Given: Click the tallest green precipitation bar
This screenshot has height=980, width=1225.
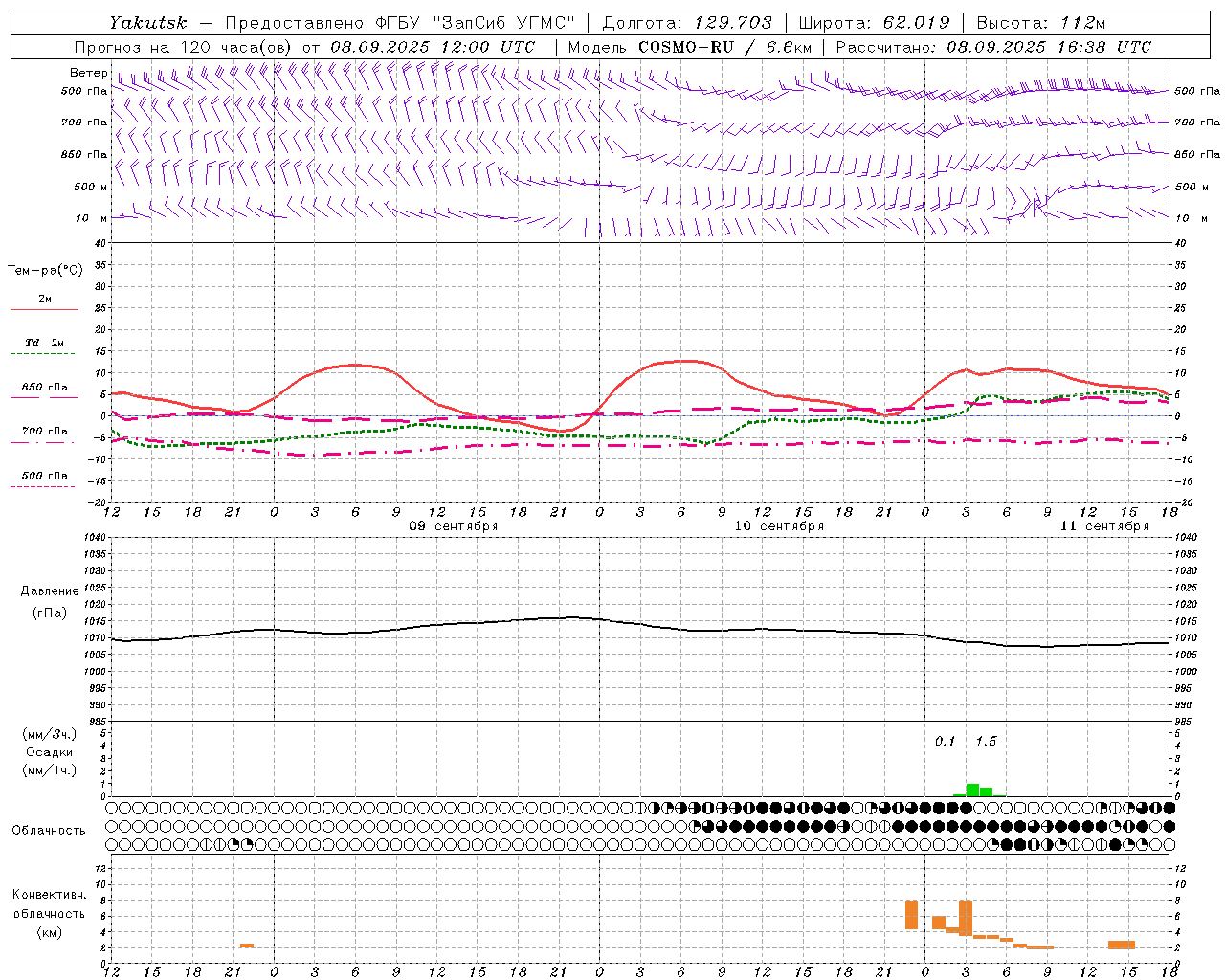Looking at the screenshot, I should pos(972,790).
